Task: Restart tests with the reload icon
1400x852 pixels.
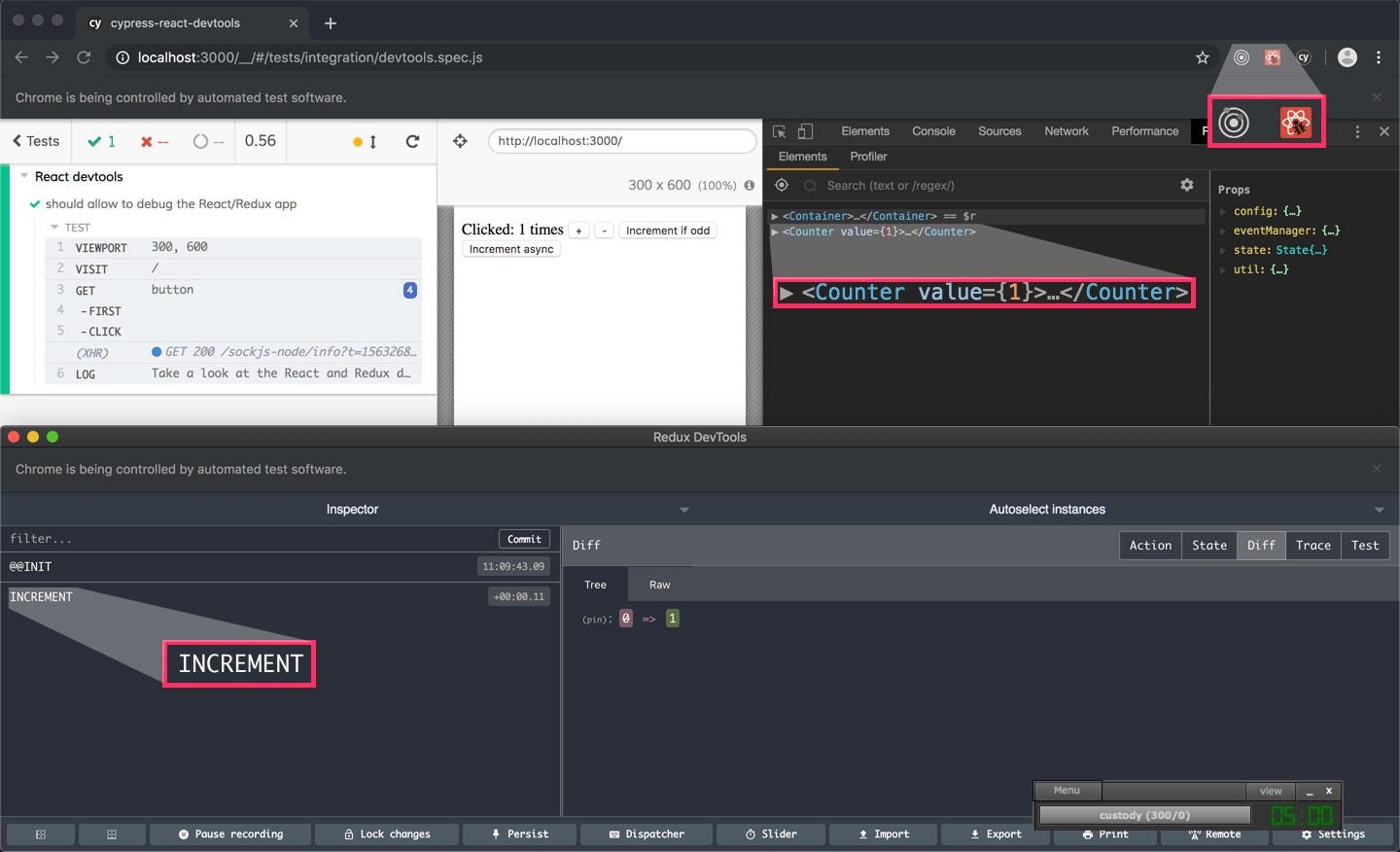Action: point(412,141)
